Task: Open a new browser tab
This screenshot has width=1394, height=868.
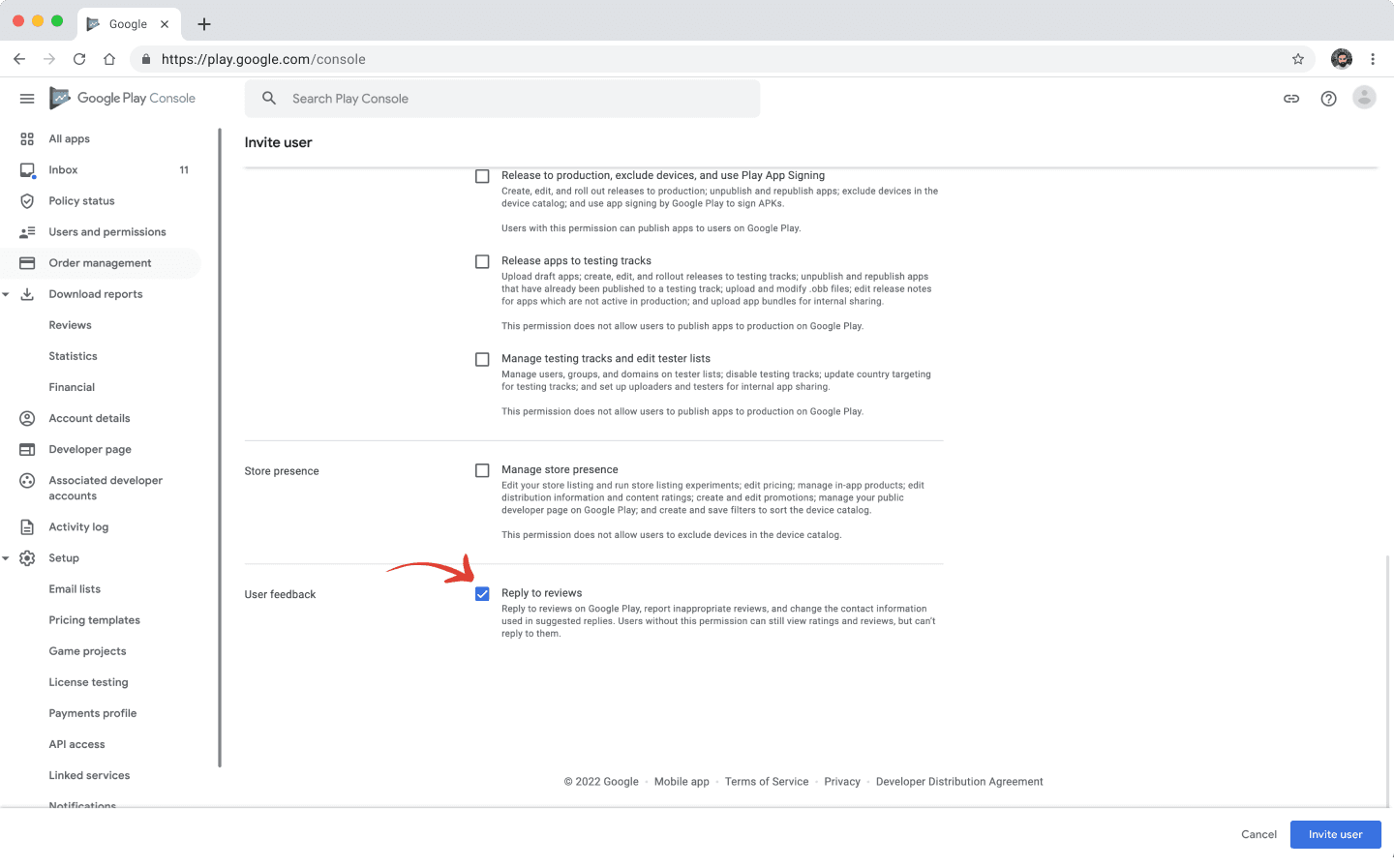Action: coord(204,24)
